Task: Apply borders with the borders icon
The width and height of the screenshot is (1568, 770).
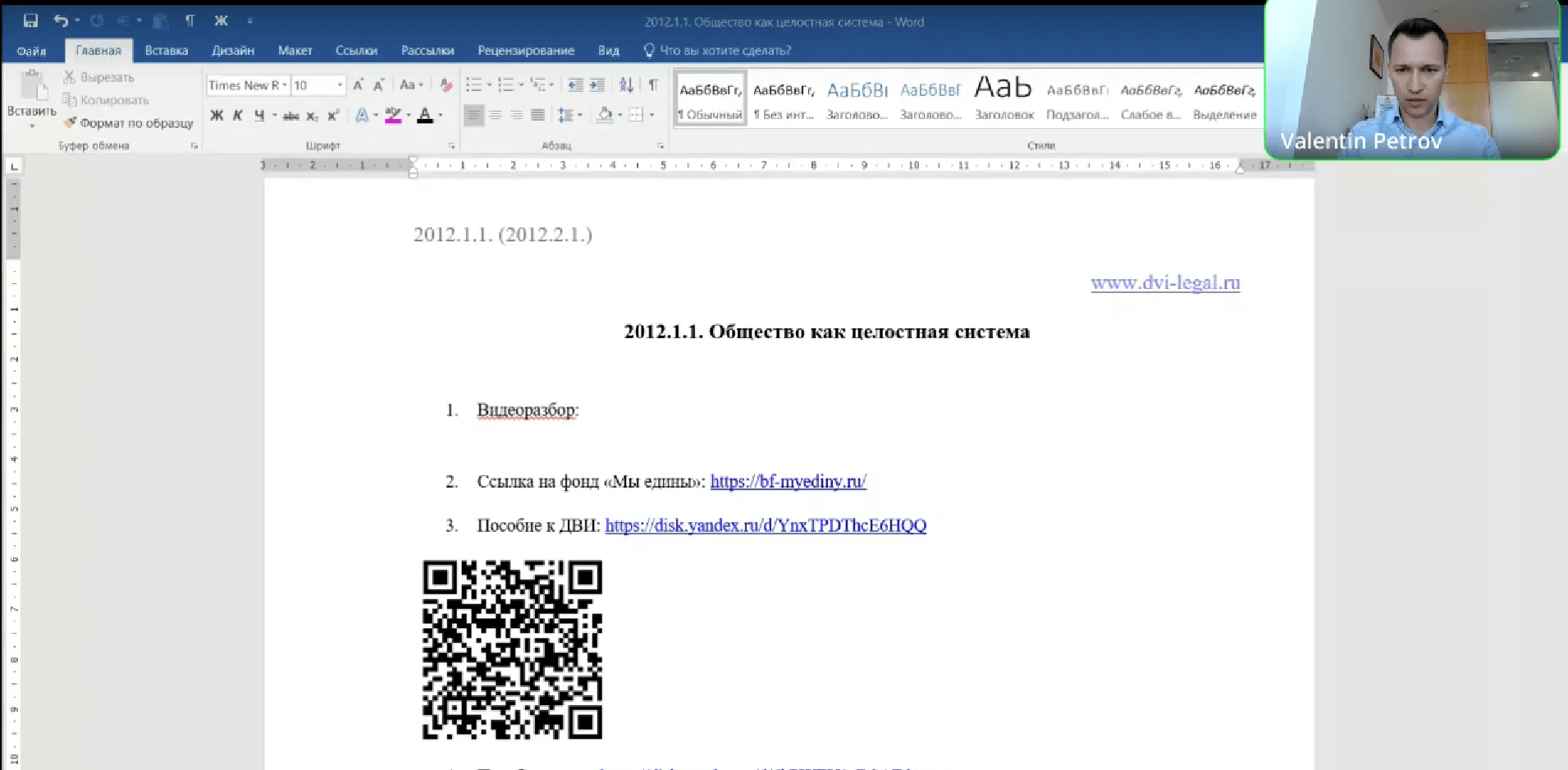Action: 636,116
